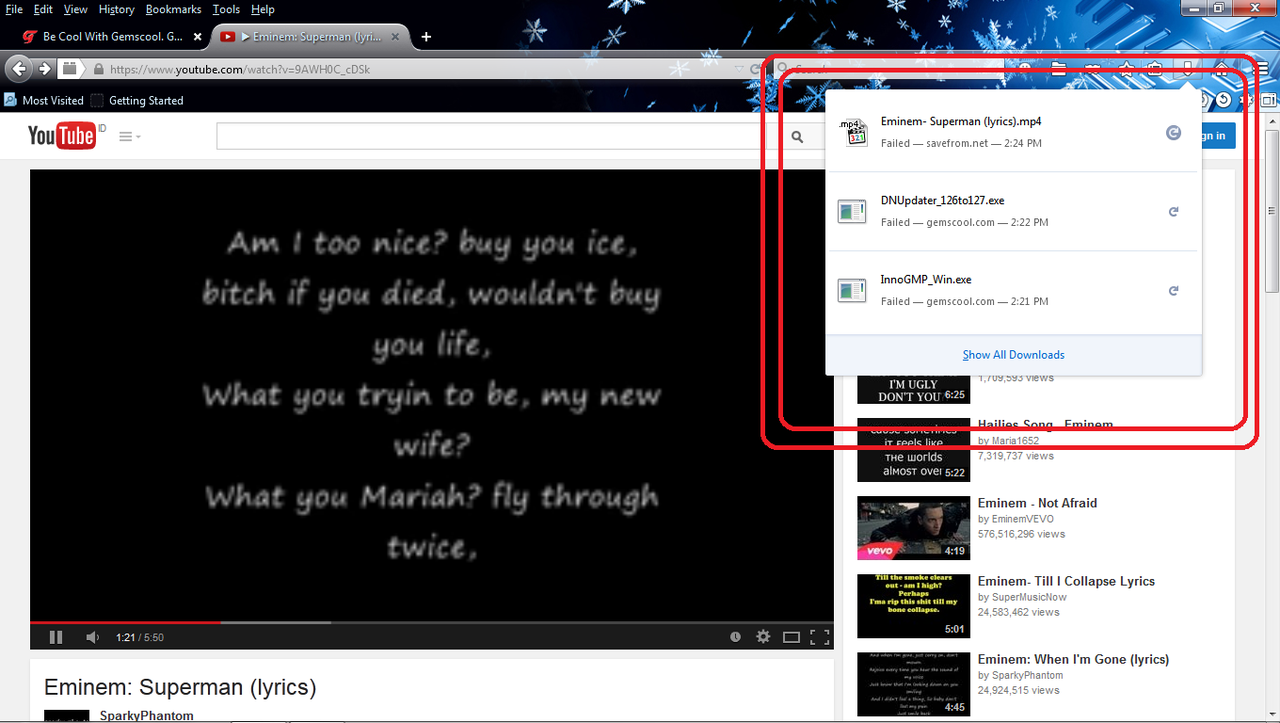Retry the DNUpdater_126to127.exe download
The image size is (1280, 723).
click(1174, 212)
